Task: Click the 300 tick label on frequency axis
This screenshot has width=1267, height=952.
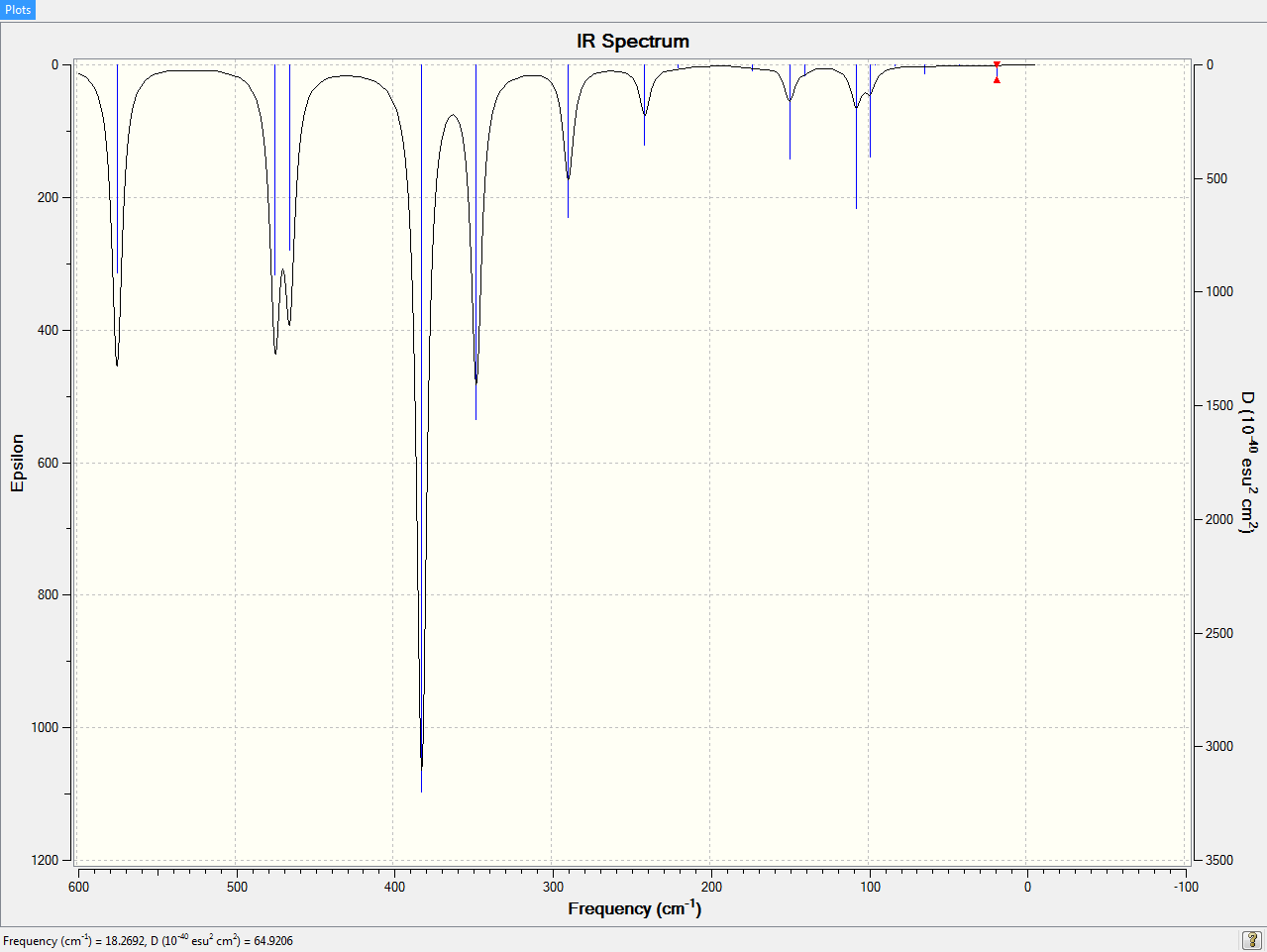Action: coord(553,887)
